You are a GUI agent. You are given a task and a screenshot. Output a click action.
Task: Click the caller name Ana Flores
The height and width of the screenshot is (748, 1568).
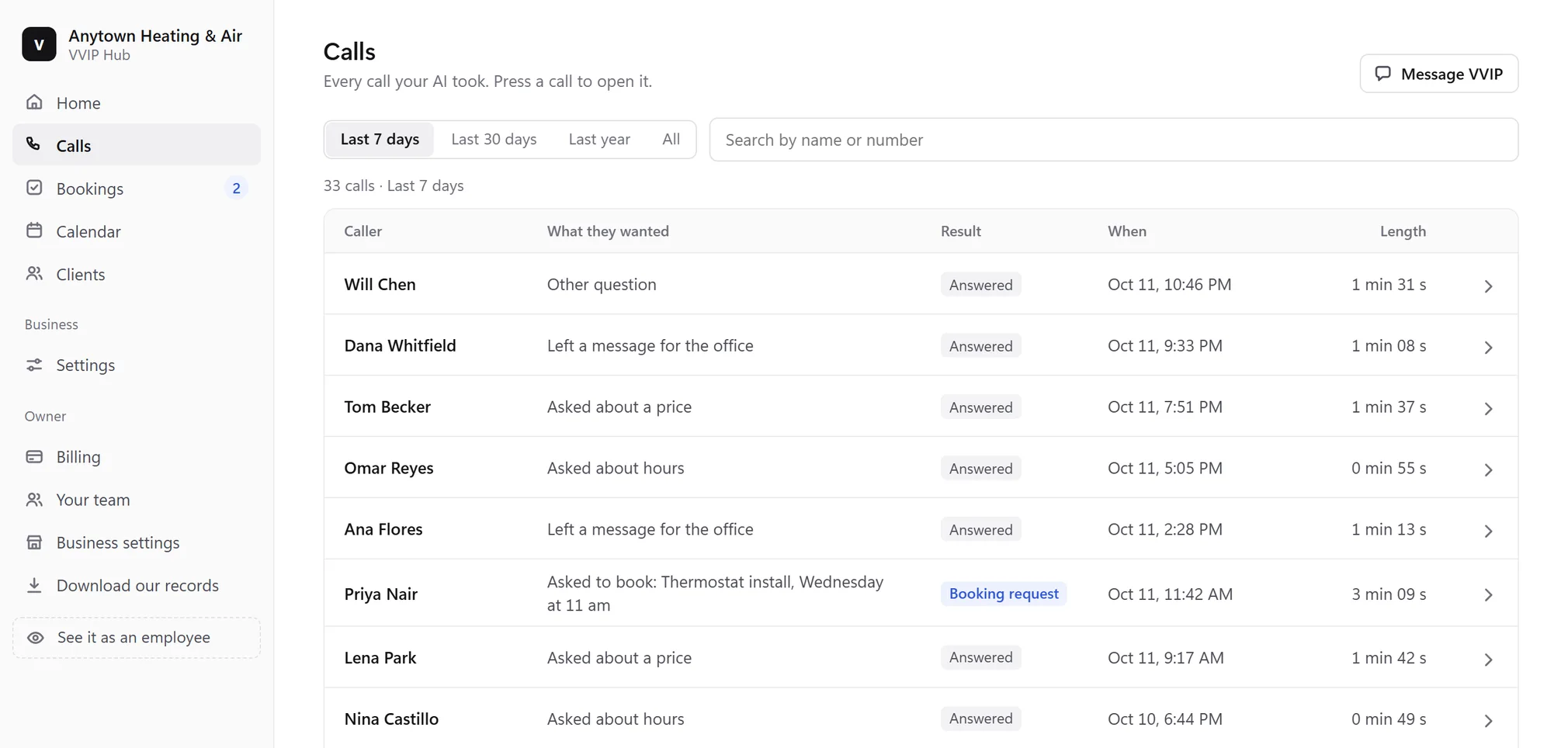click(383, 530)
